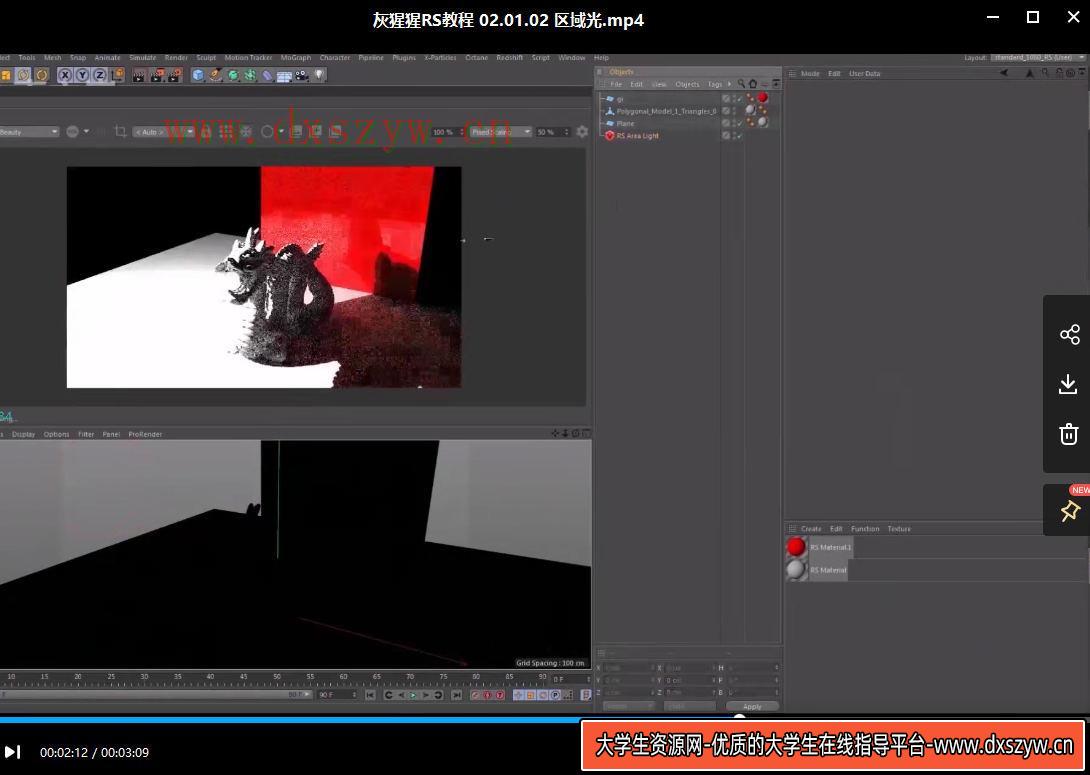Image resolution: width=1090 pixels, height=775 pixels.
Task: Open the X-Particles menu
Action: tap(440, 58)
